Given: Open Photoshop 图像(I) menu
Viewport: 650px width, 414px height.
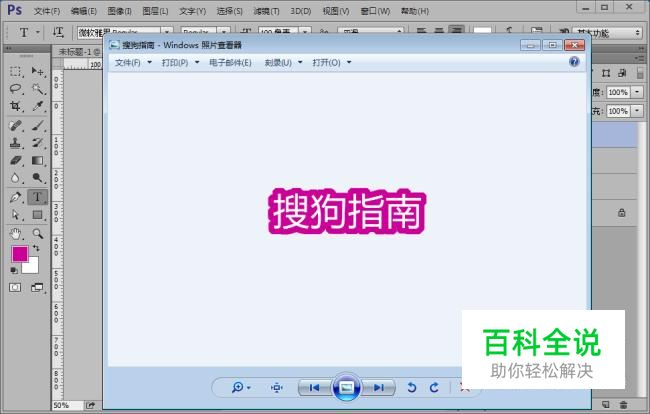Looking at the screenshot, I should point(119,11).
